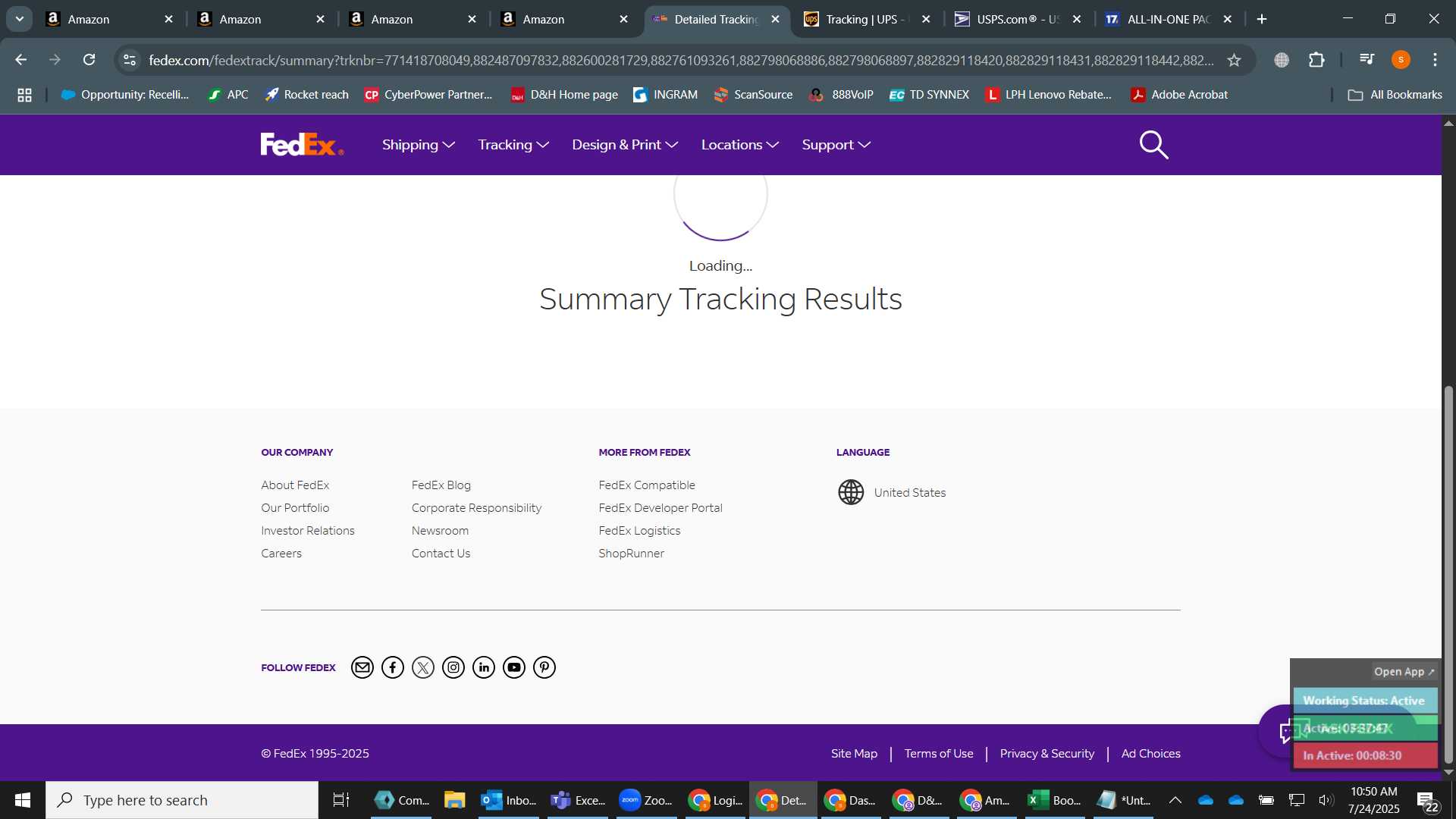1456x819 pixels.
Task: Open the FedEx search magnifier
Action: coord(1153,145)
